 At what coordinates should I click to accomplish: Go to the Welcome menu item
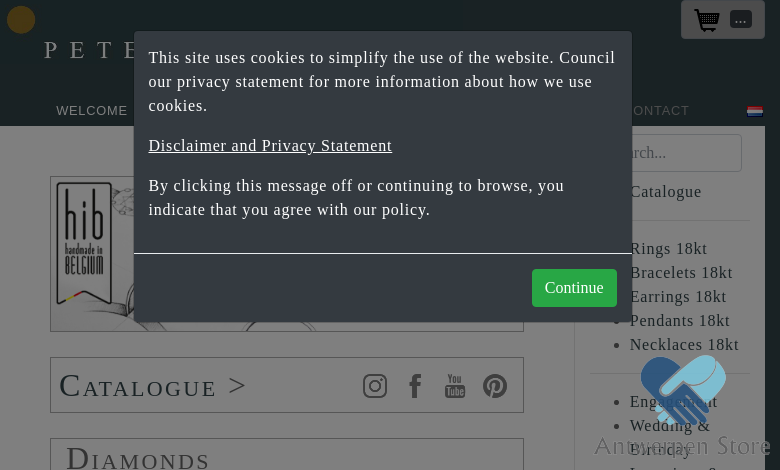pyautogui.click(x=92, y=111)
